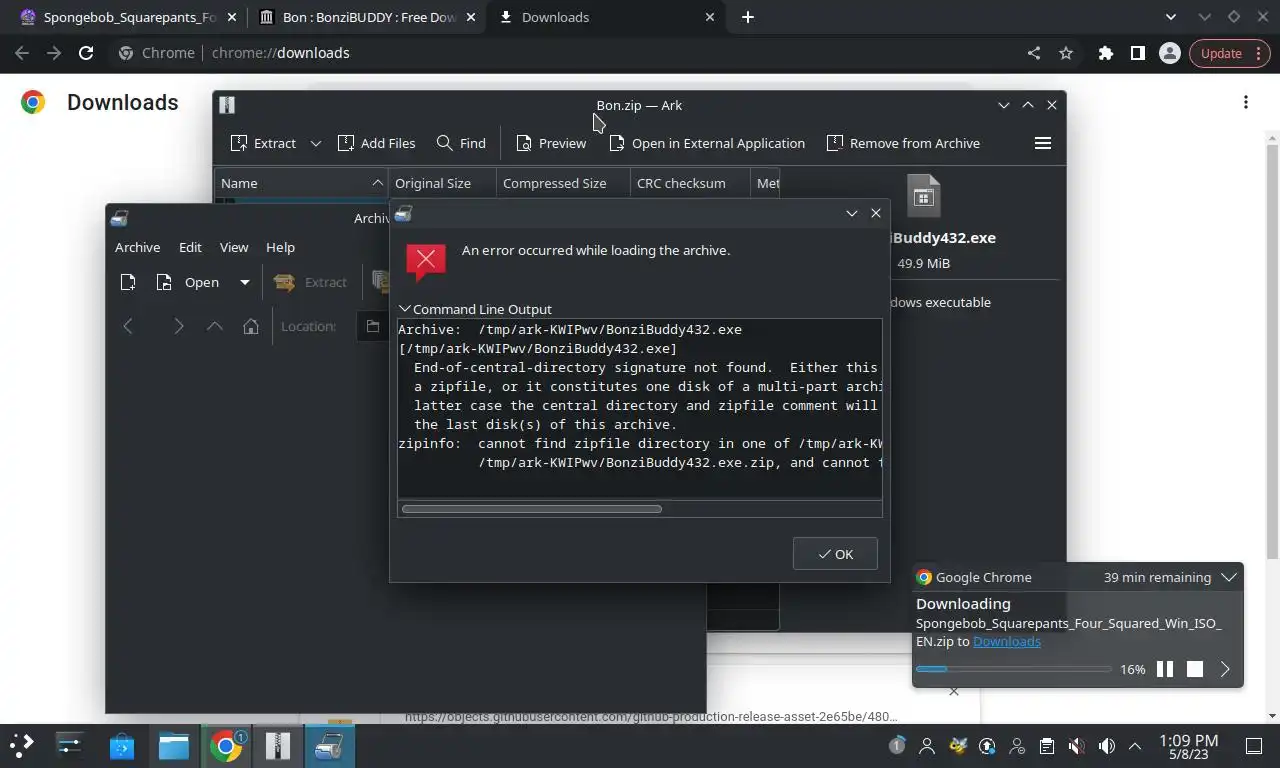Viewport: 1280px width, 768px height.
Task: Click the Show Desktop button in the taskbar
Action: point(1254,746)
